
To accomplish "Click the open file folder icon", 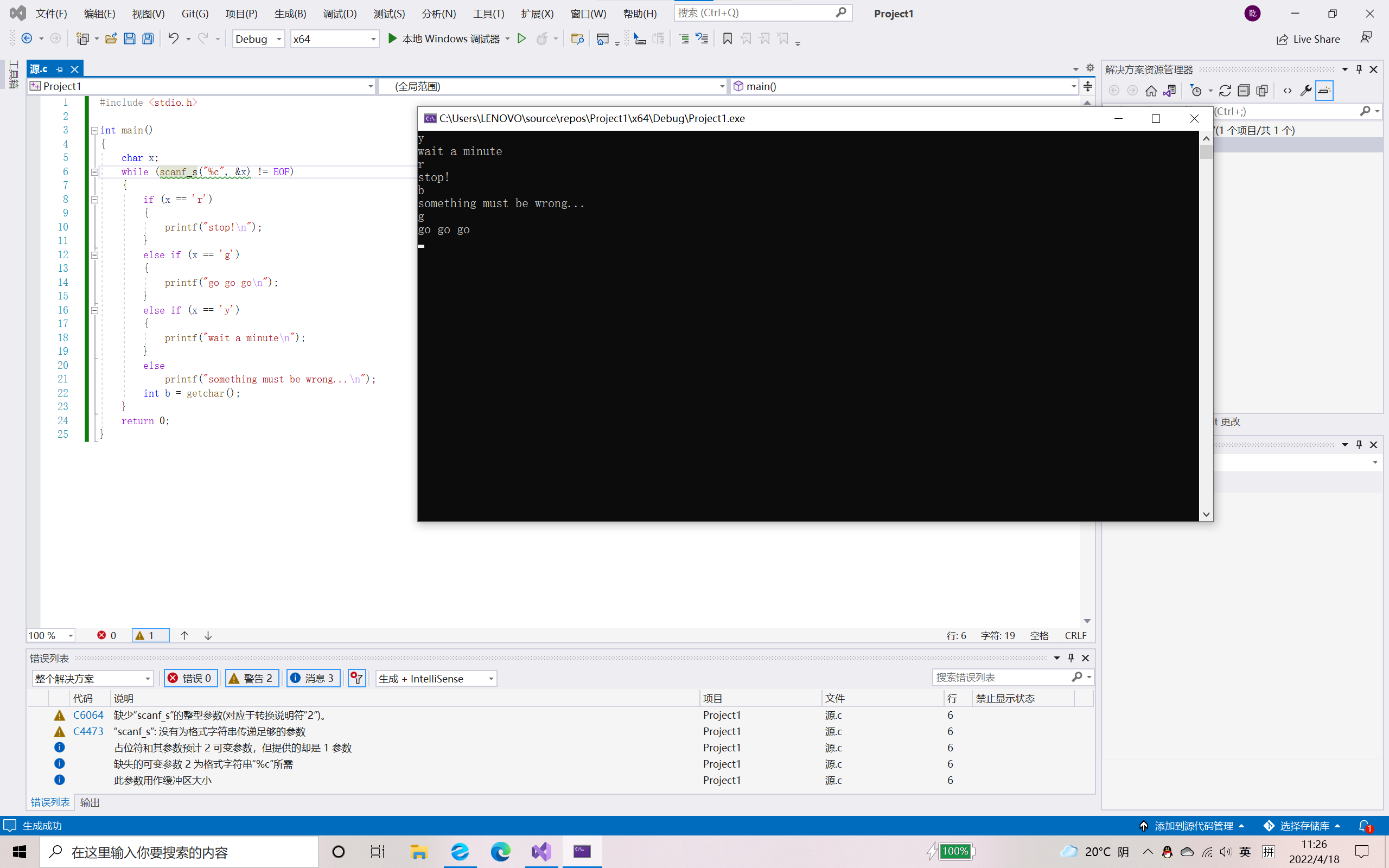I will click(x=111, y=39).
